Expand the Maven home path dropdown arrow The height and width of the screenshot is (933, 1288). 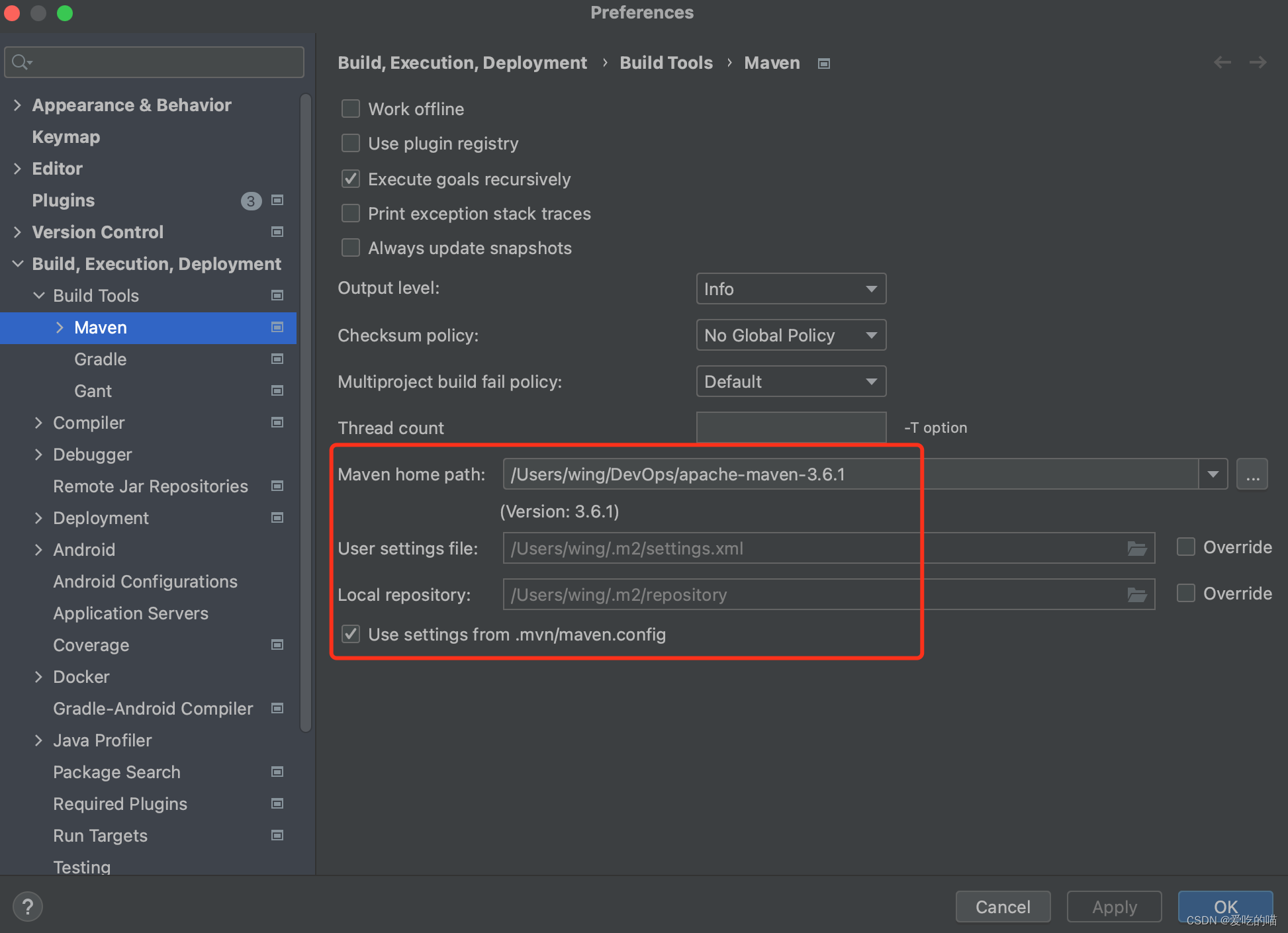(1213, 474)
